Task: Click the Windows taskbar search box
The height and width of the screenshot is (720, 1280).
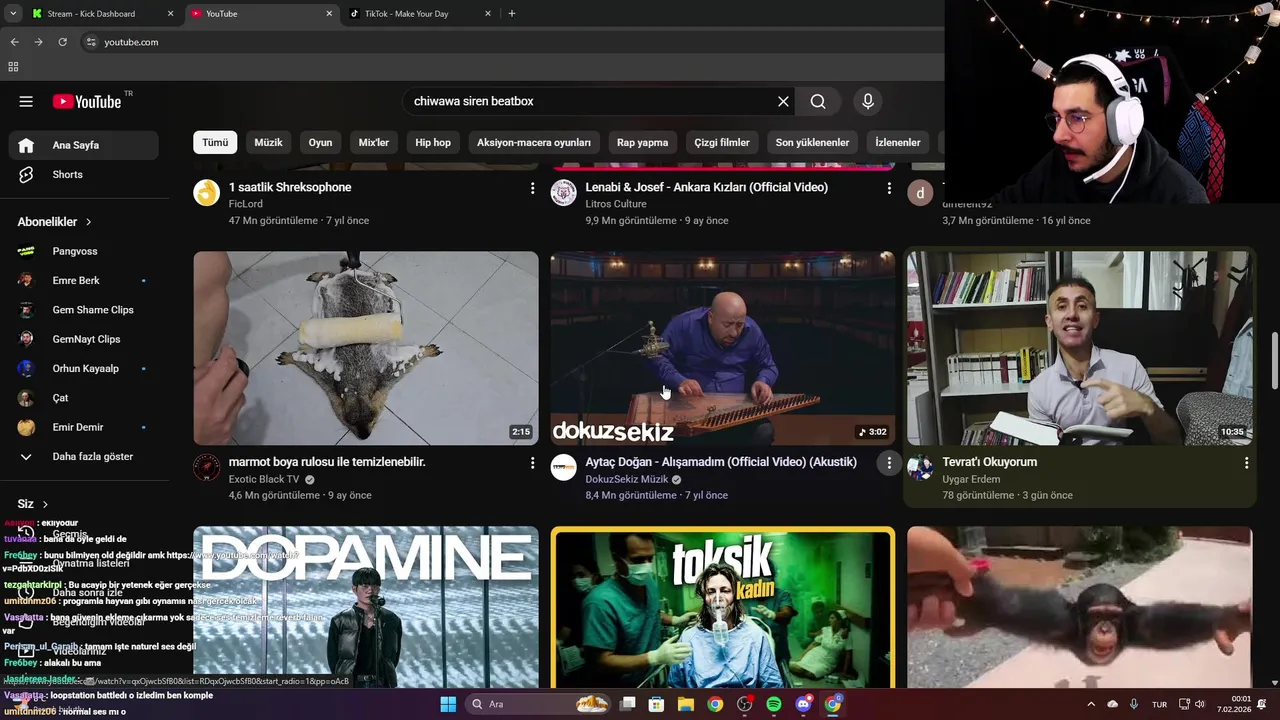Action: [x=539, y=704]
